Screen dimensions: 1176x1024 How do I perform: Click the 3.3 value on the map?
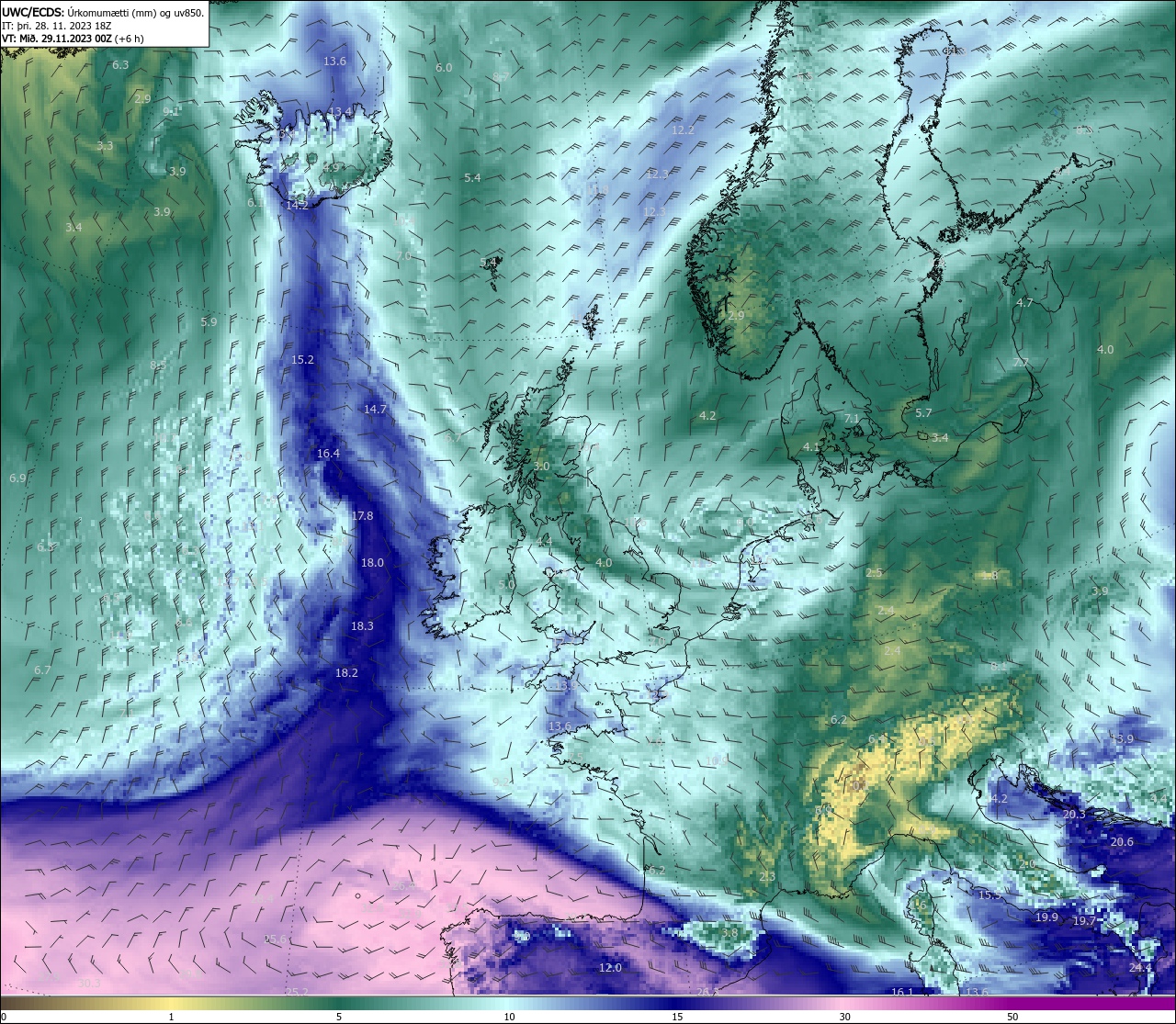point(105,146)
